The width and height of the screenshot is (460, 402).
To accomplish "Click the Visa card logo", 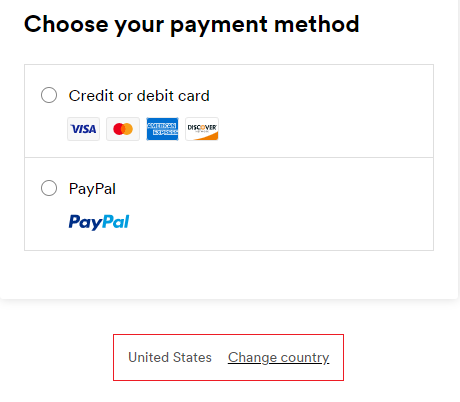I will [x=83, y=129].
